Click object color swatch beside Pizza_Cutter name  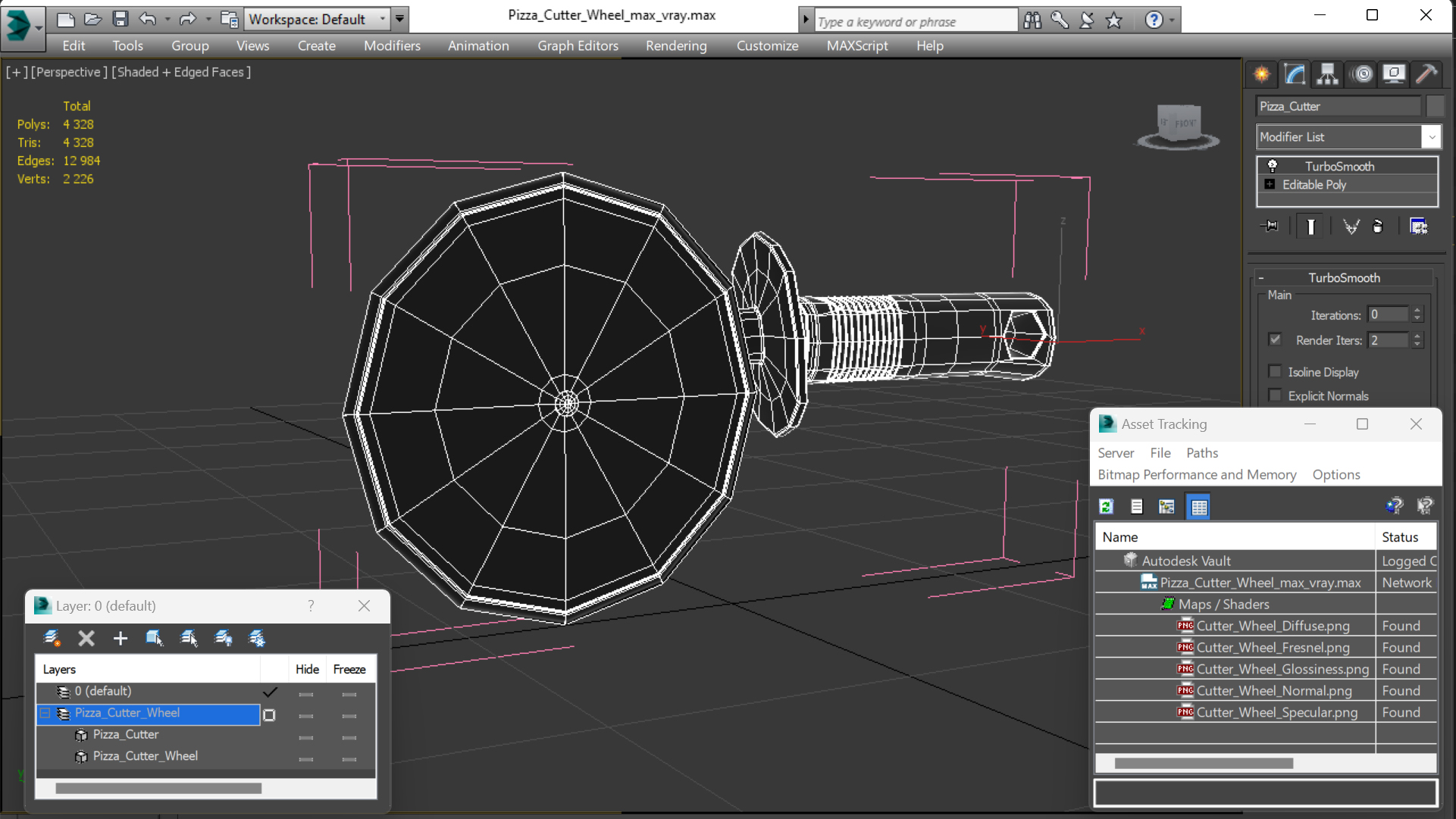click(x=1435, y=106)
